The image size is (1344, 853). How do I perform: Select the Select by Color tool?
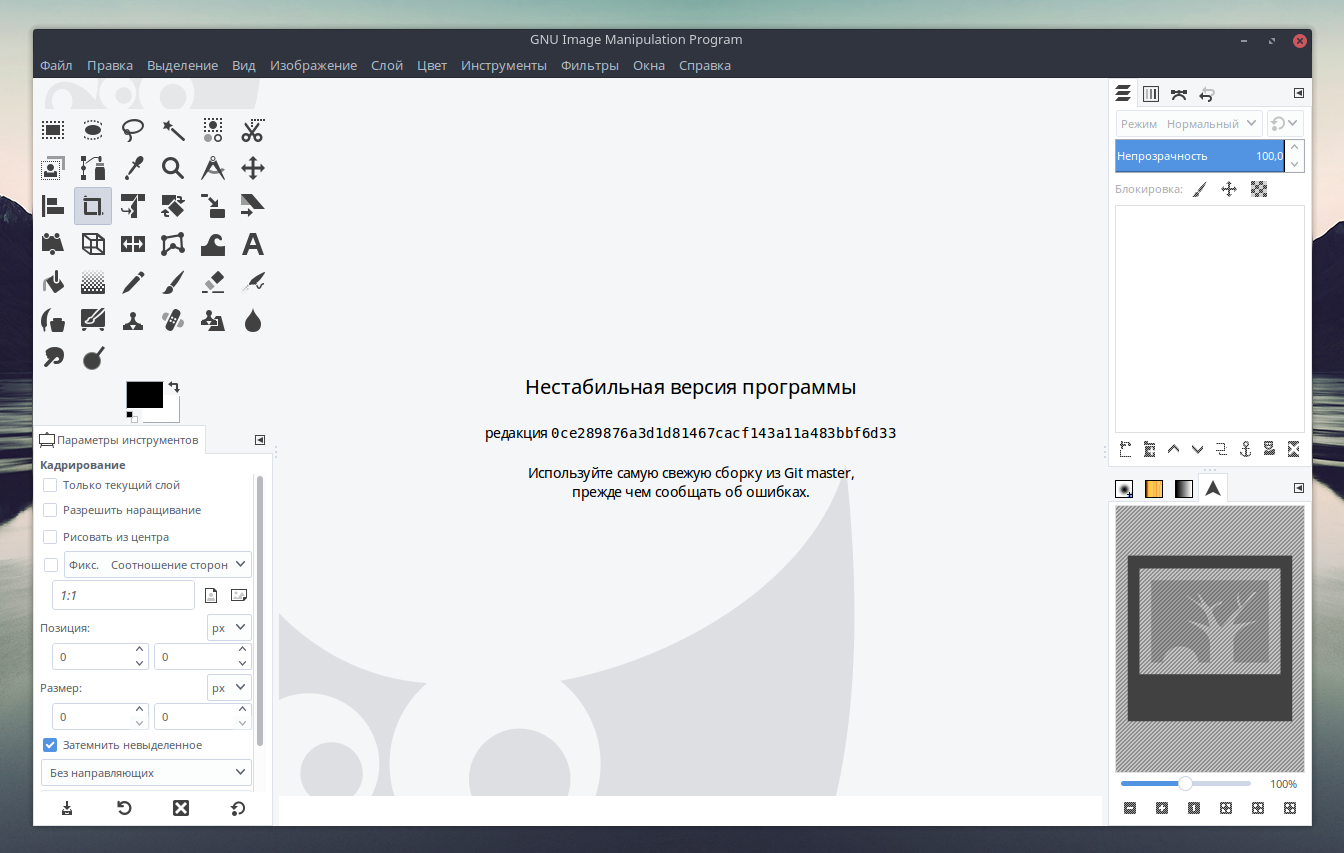[213, 129]
